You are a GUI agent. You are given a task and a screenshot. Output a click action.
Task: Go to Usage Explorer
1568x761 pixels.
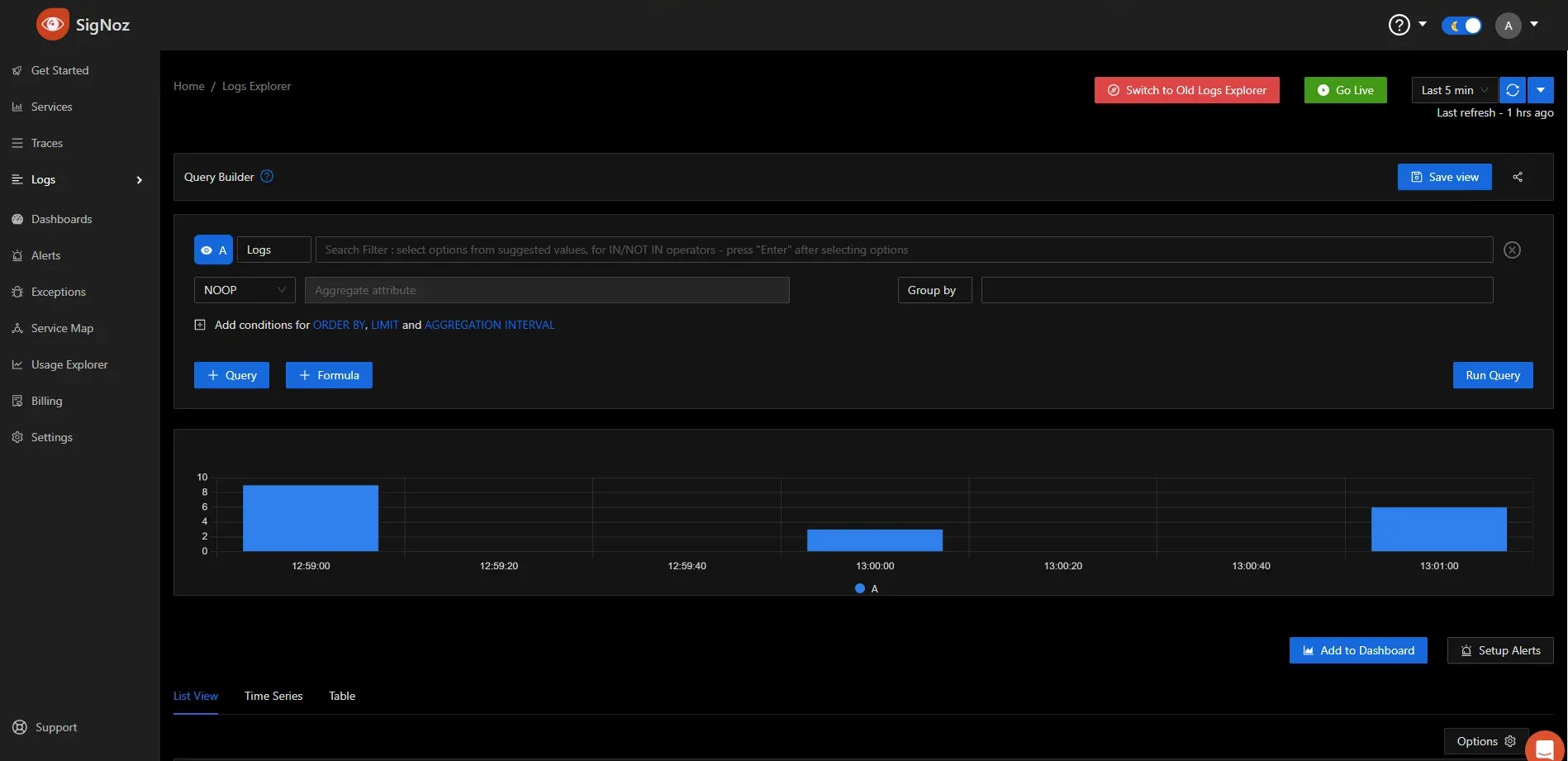69,364
